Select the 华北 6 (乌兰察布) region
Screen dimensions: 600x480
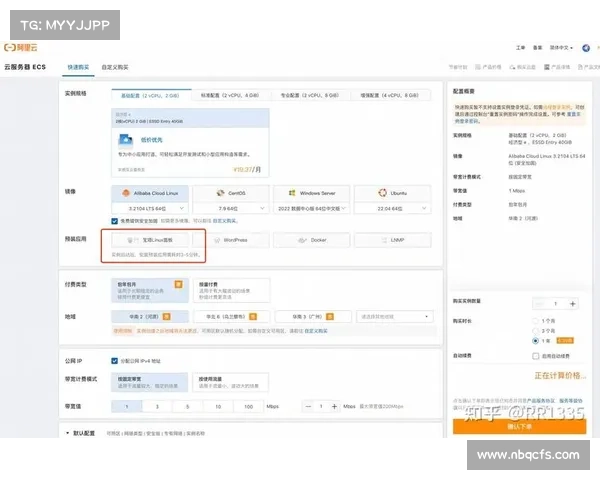click(231, 317)
